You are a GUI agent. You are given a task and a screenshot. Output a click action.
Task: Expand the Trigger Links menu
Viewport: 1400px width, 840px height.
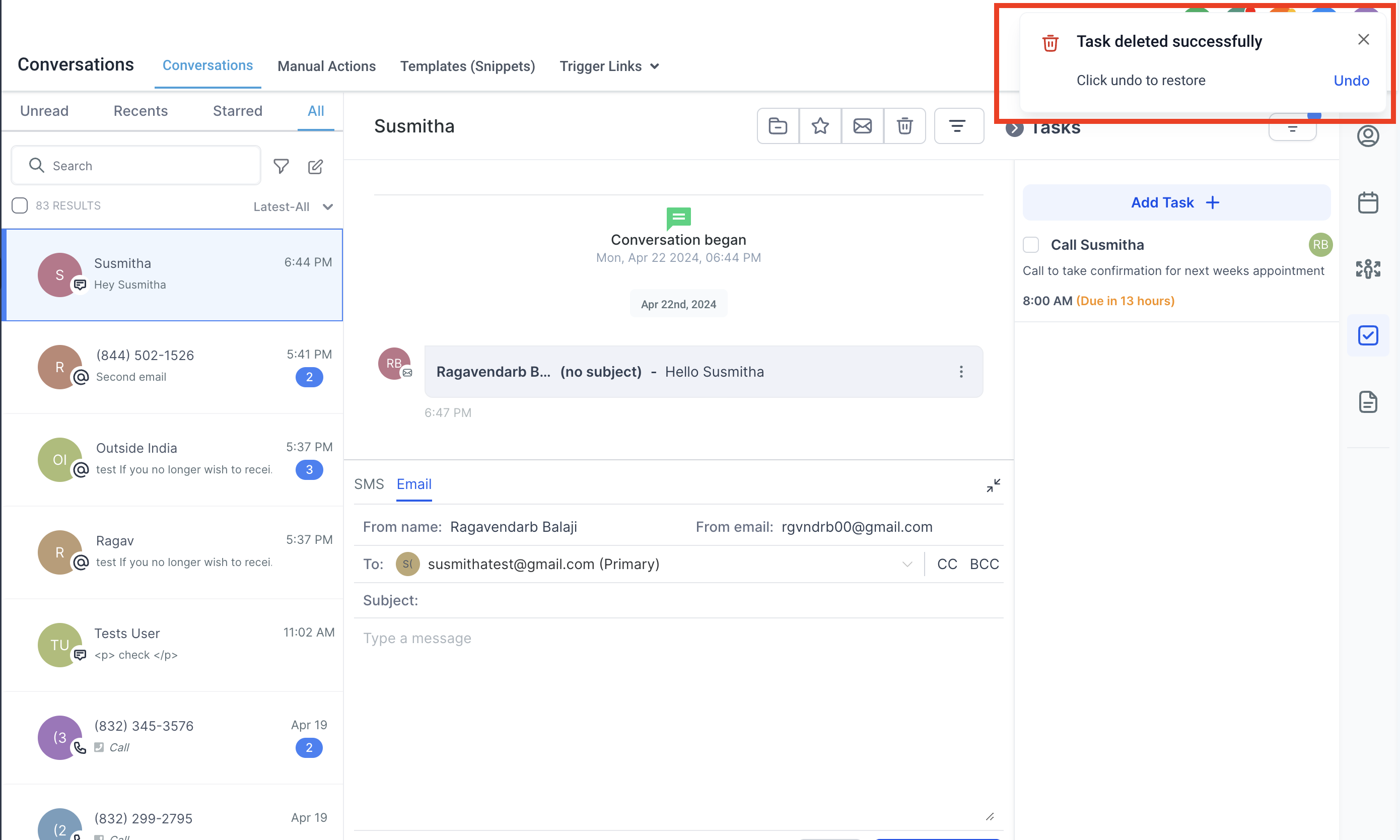coord(609,66)
